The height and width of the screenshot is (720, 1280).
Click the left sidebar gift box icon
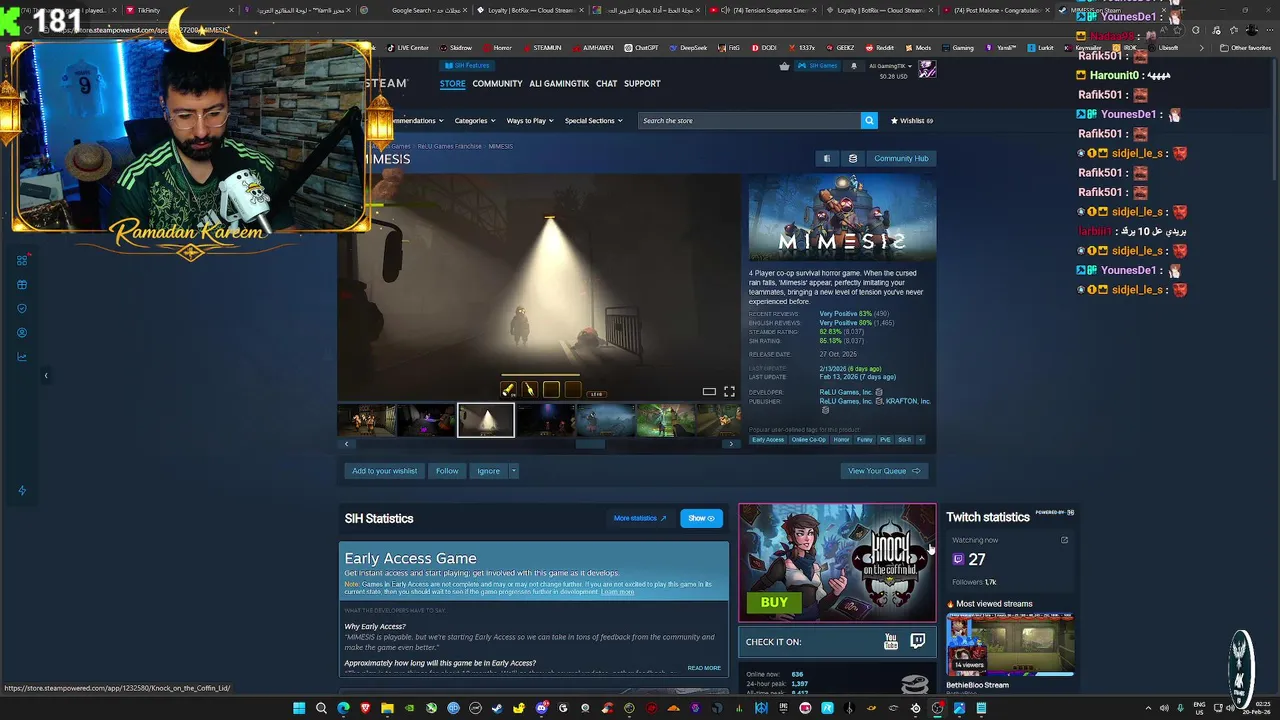point(22,284)
